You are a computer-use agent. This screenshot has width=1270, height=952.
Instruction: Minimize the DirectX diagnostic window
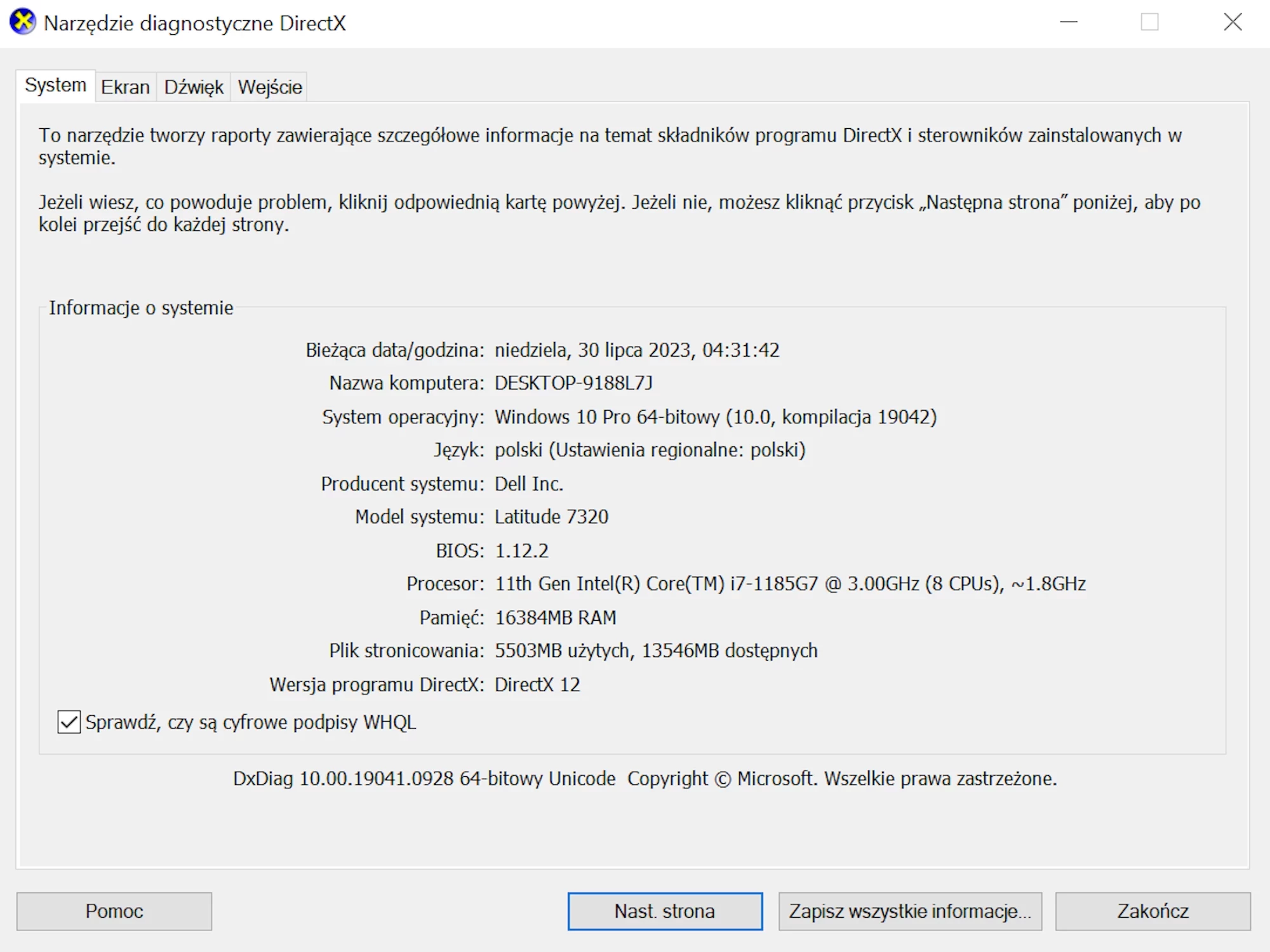pyautogui.click(x=1069, y=22)
